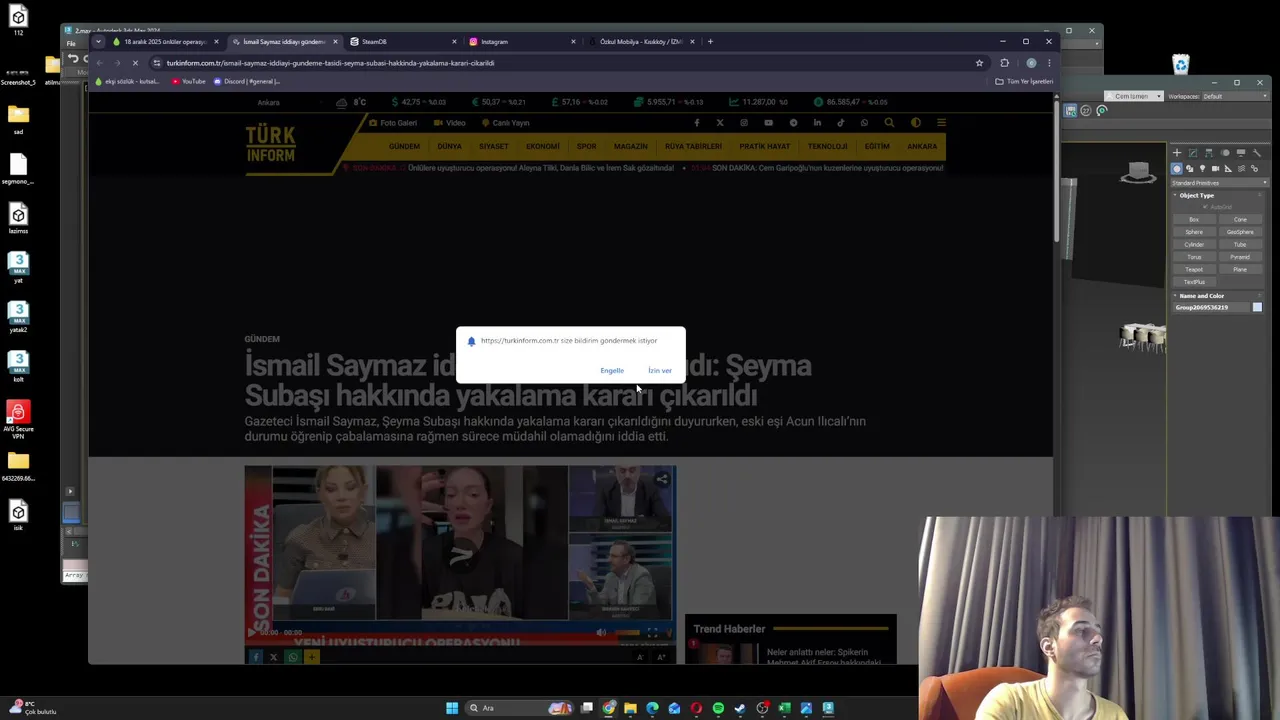Click the Sphere primitive button

(1194, 232)
